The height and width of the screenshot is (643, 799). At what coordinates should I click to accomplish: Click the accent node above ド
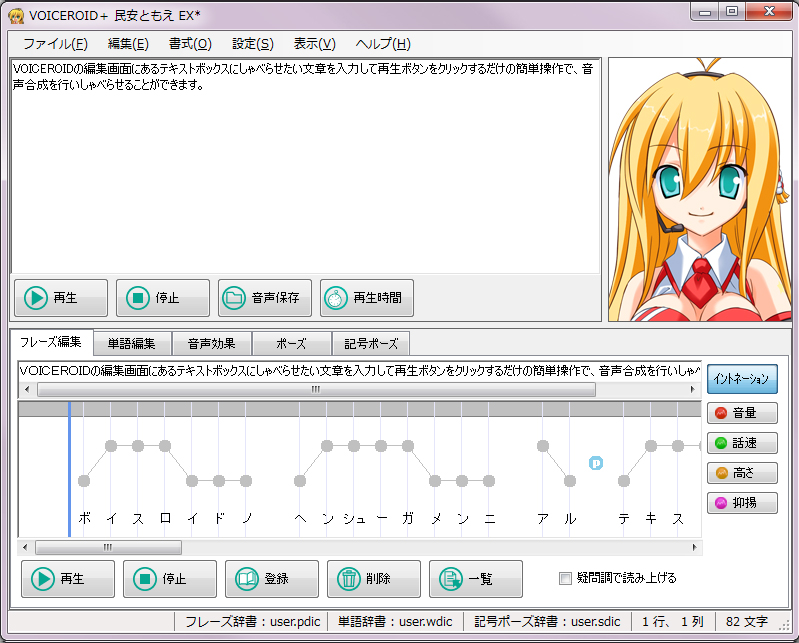(x=219, y=480)
